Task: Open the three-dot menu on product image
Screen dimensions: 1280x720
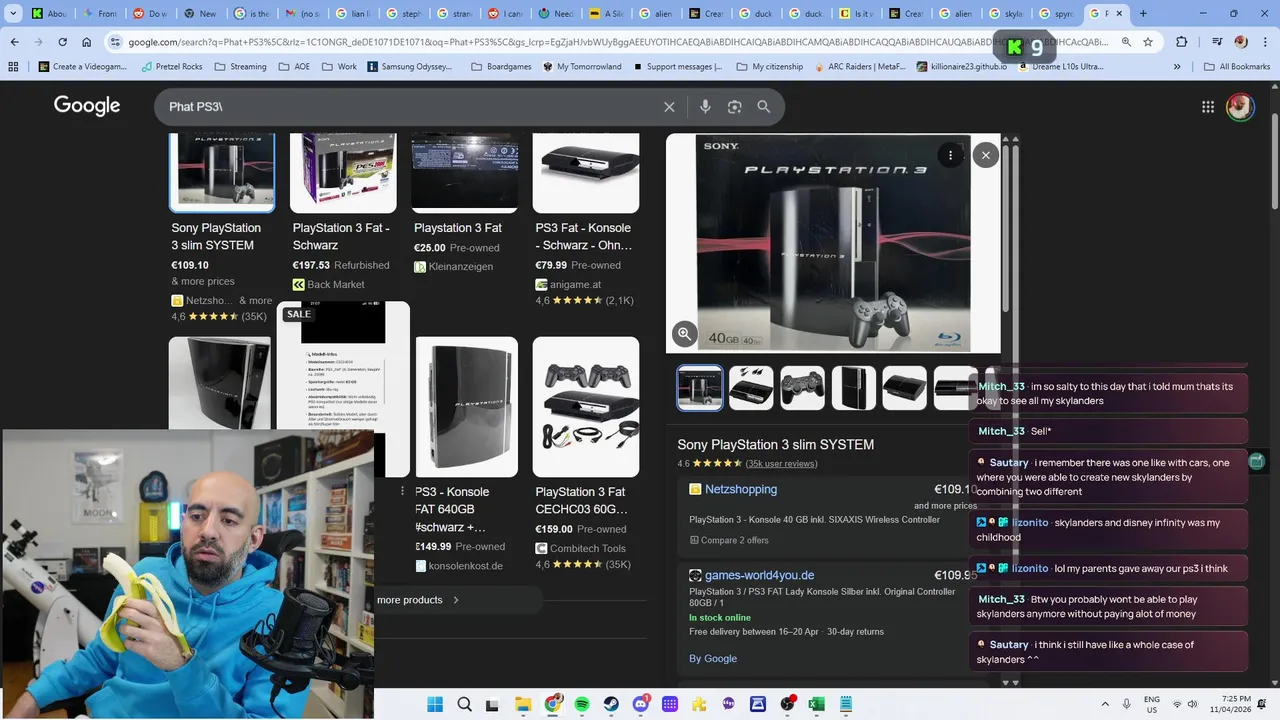Action: (x=950, y=155)
